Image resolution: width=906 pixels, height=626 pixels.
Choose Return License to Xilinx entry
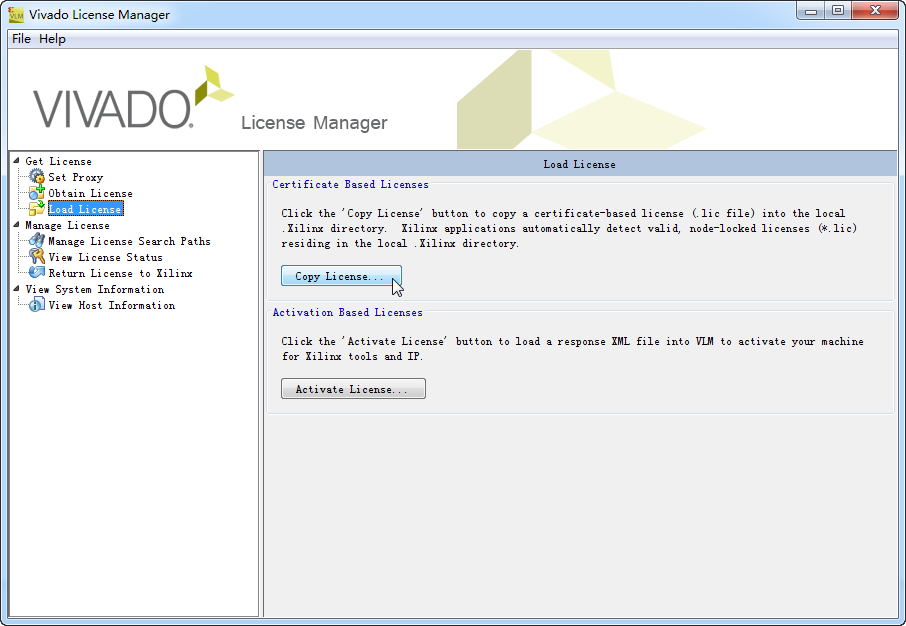click(120, 273)
